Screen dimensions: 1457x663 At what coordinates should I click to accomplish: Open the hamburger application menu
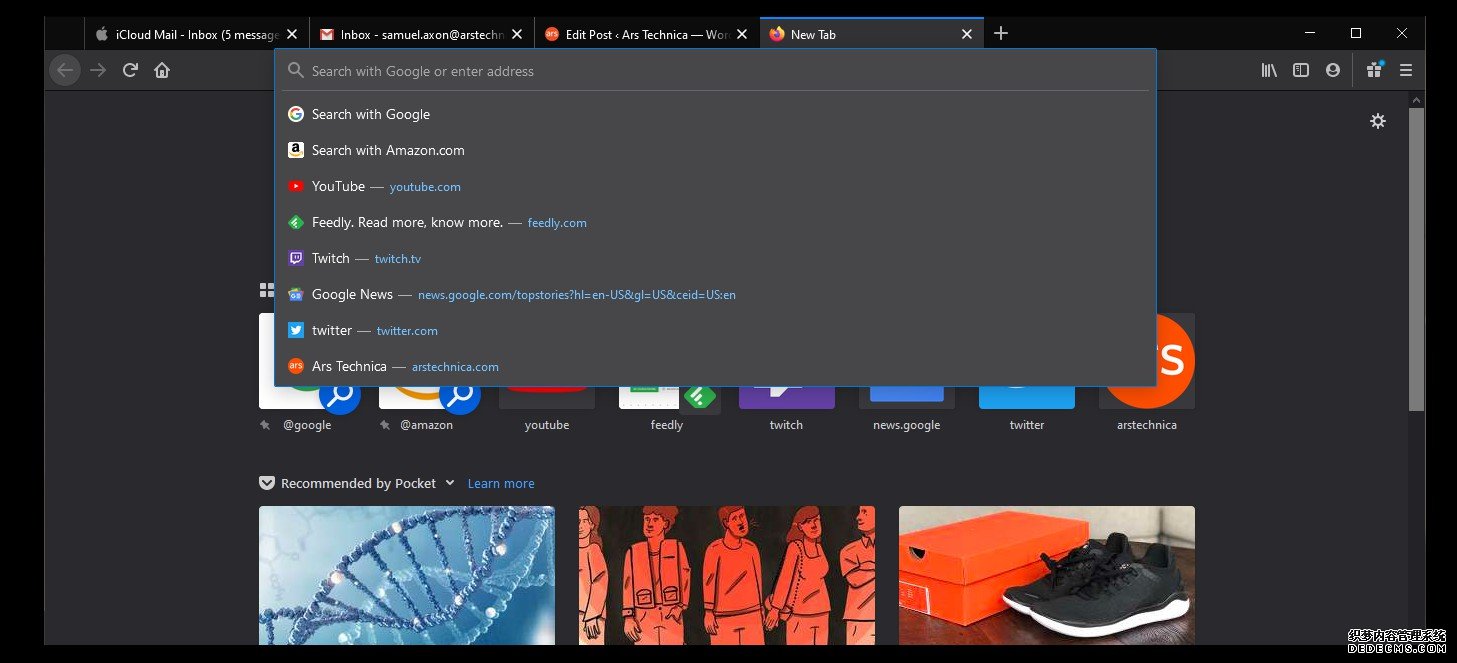[x=1406, y=70]
